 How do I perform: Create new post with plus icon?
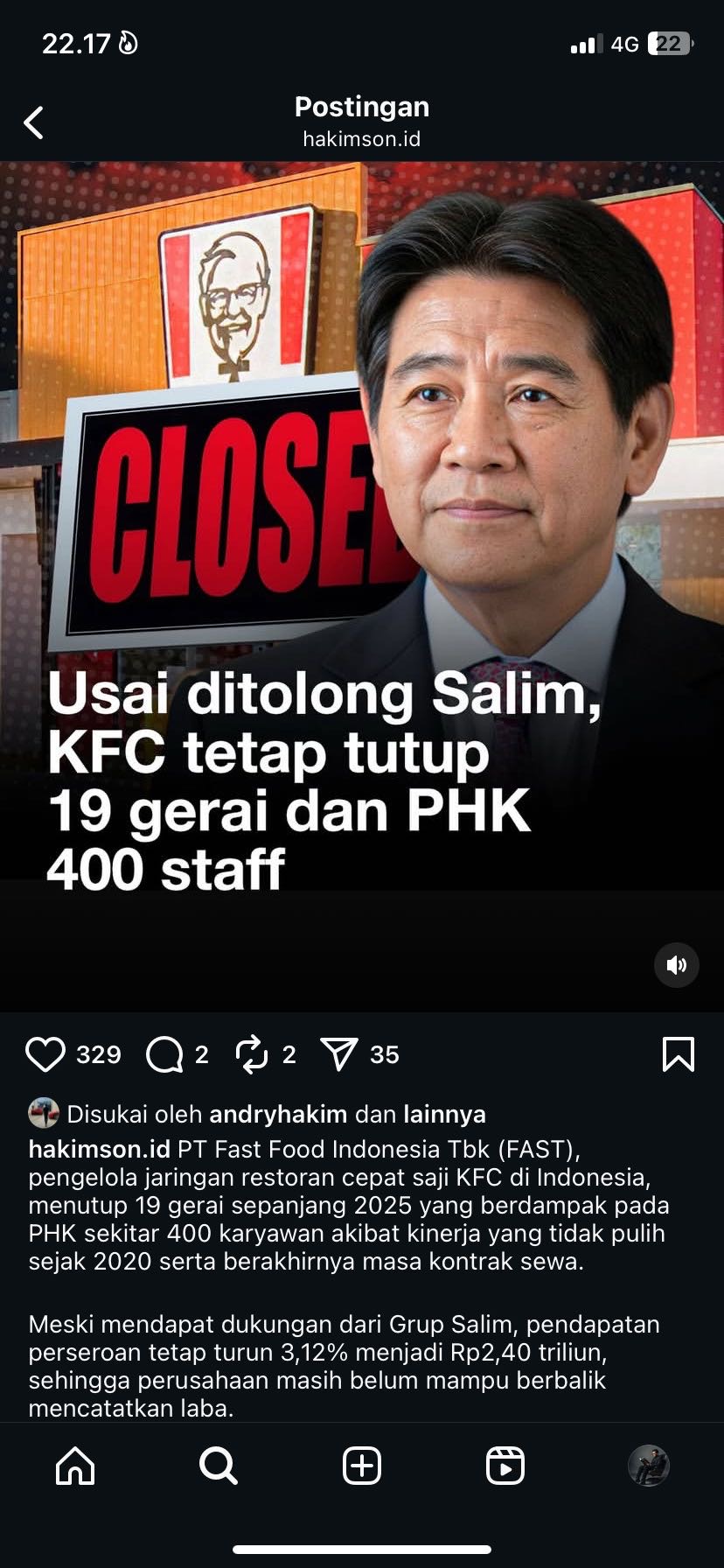coord(362,1465)
